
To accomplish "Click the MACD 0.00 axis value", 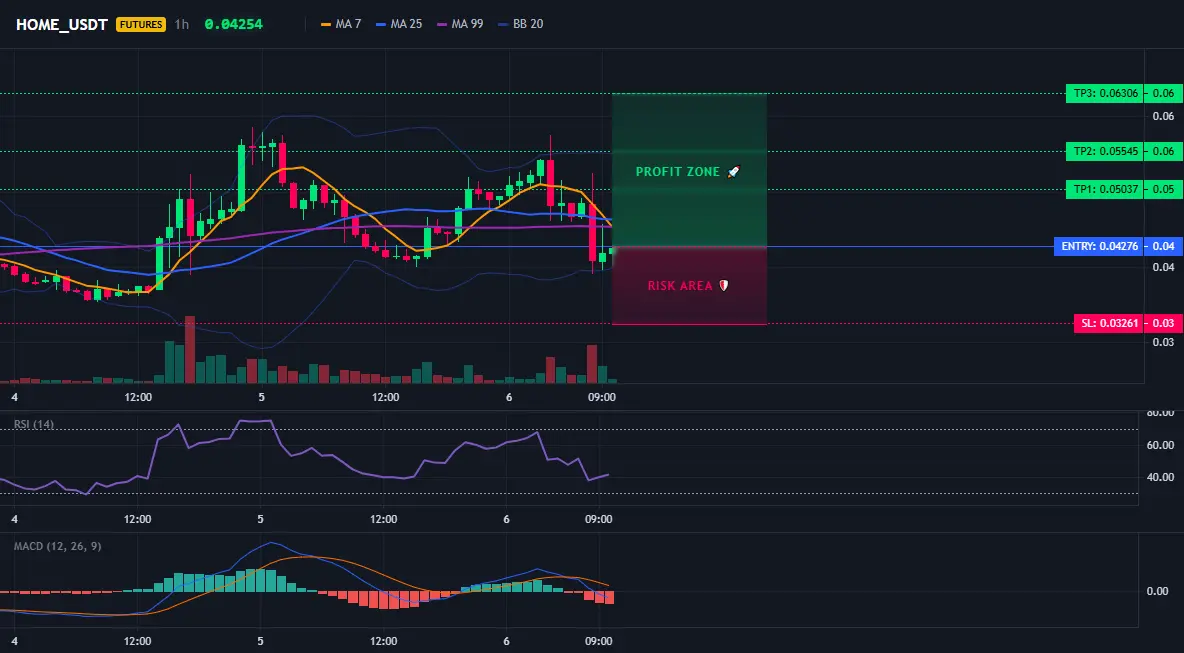I will coord(1158,591).
